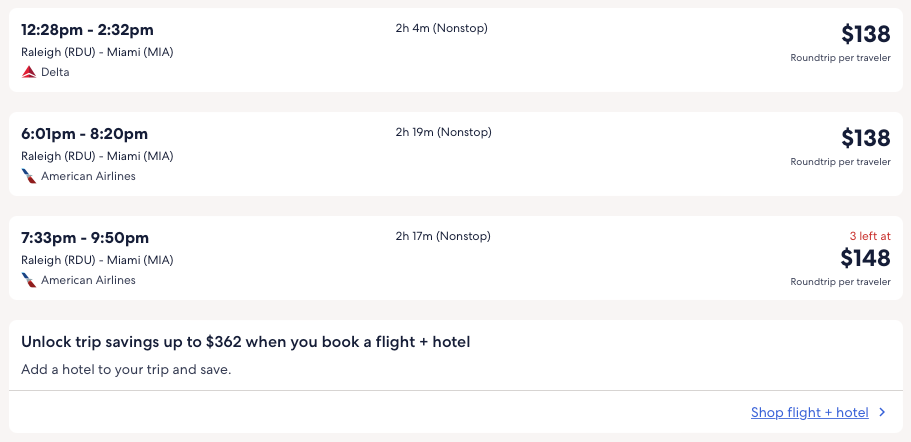Viewport: 911px width, 442px height.
Task: Click the $138 price on Delta flight
Action: pyautogui.click(x=865, y=34)
